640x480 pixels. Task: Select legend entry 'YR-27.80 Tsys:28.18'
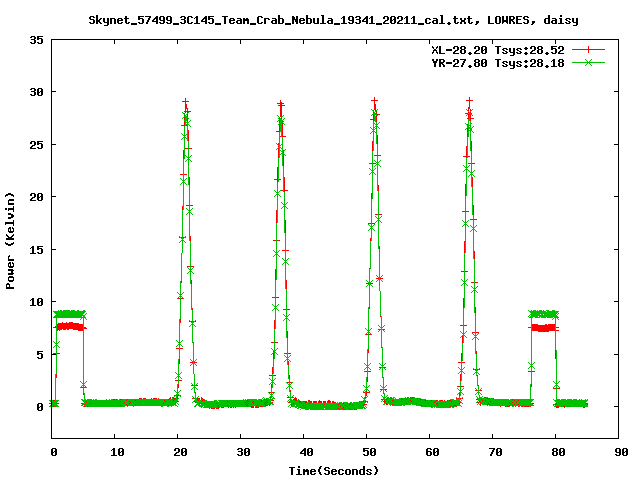point(498,63)
